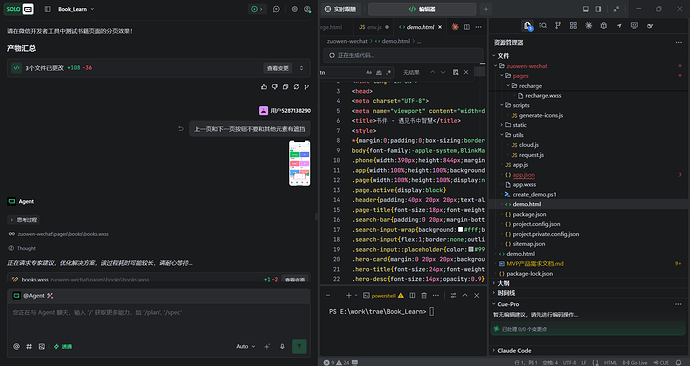Screen dimensions: 690x366
Task: Regenerate the agent response
Action: 296,87
